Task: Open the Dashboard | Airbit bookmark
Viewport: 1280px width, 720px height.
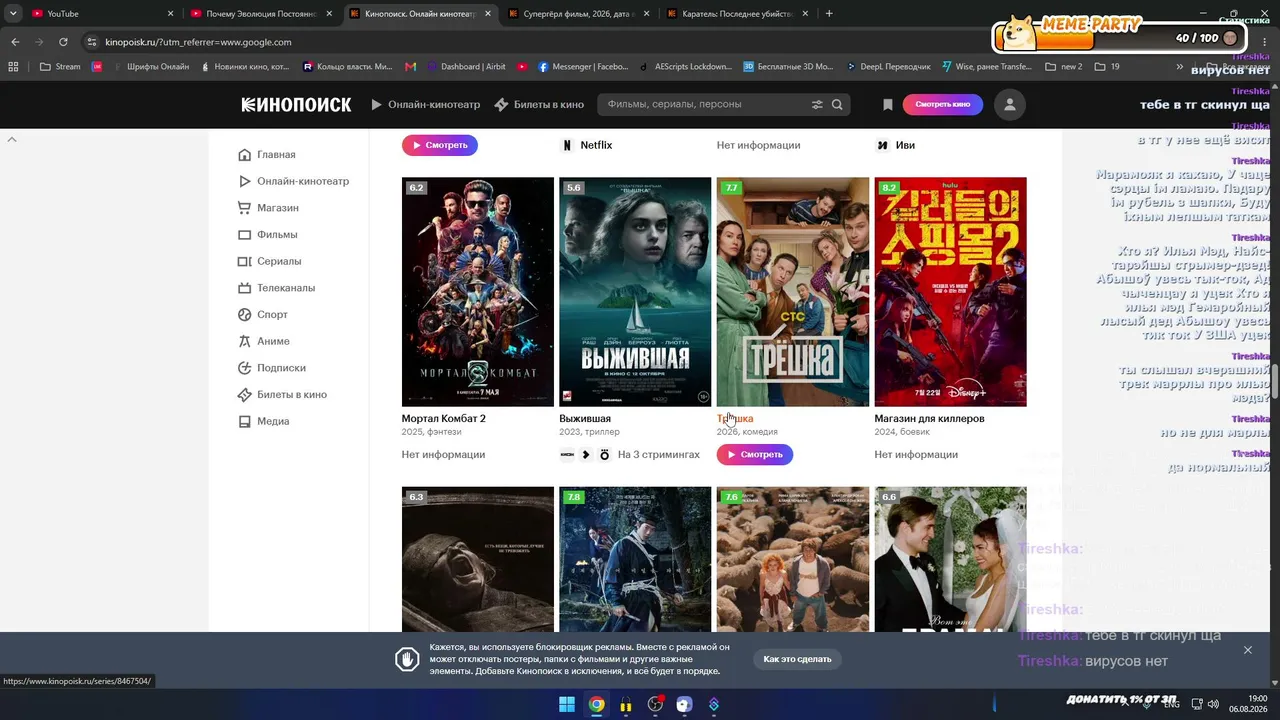Action: point(466,67)
